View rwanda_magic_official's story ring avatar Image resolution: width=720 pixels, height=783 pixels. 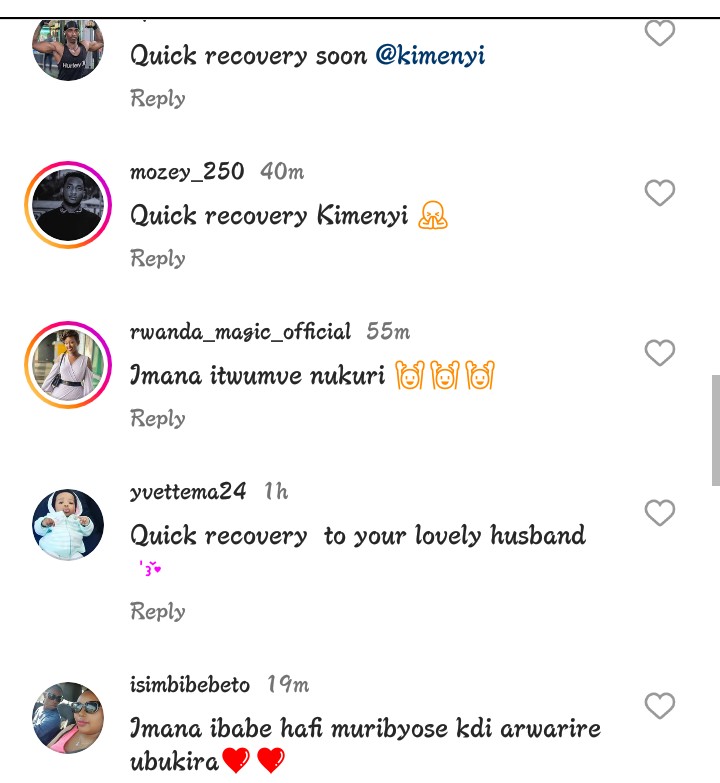(x=68, y=365)
